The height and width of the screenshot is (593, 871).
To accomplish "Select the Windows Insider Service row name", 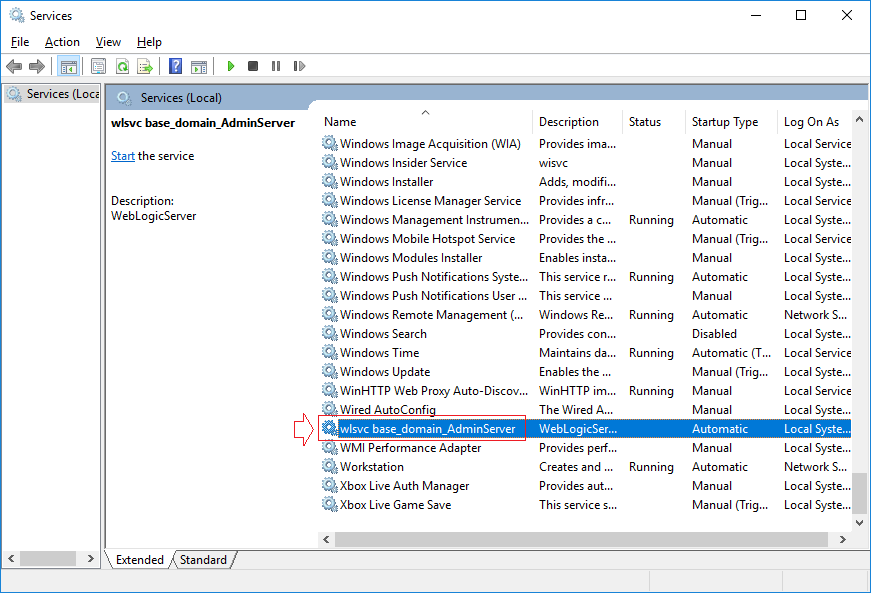I will (x=403, y=163).
